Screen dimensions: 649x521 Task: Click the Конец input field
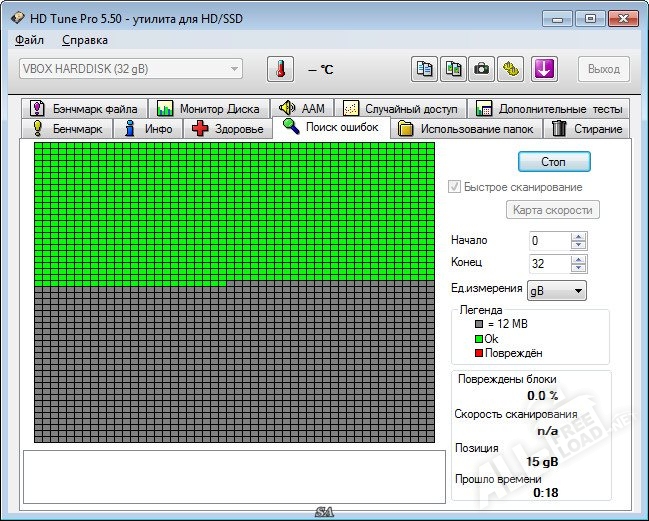click(x=548, y=264)
